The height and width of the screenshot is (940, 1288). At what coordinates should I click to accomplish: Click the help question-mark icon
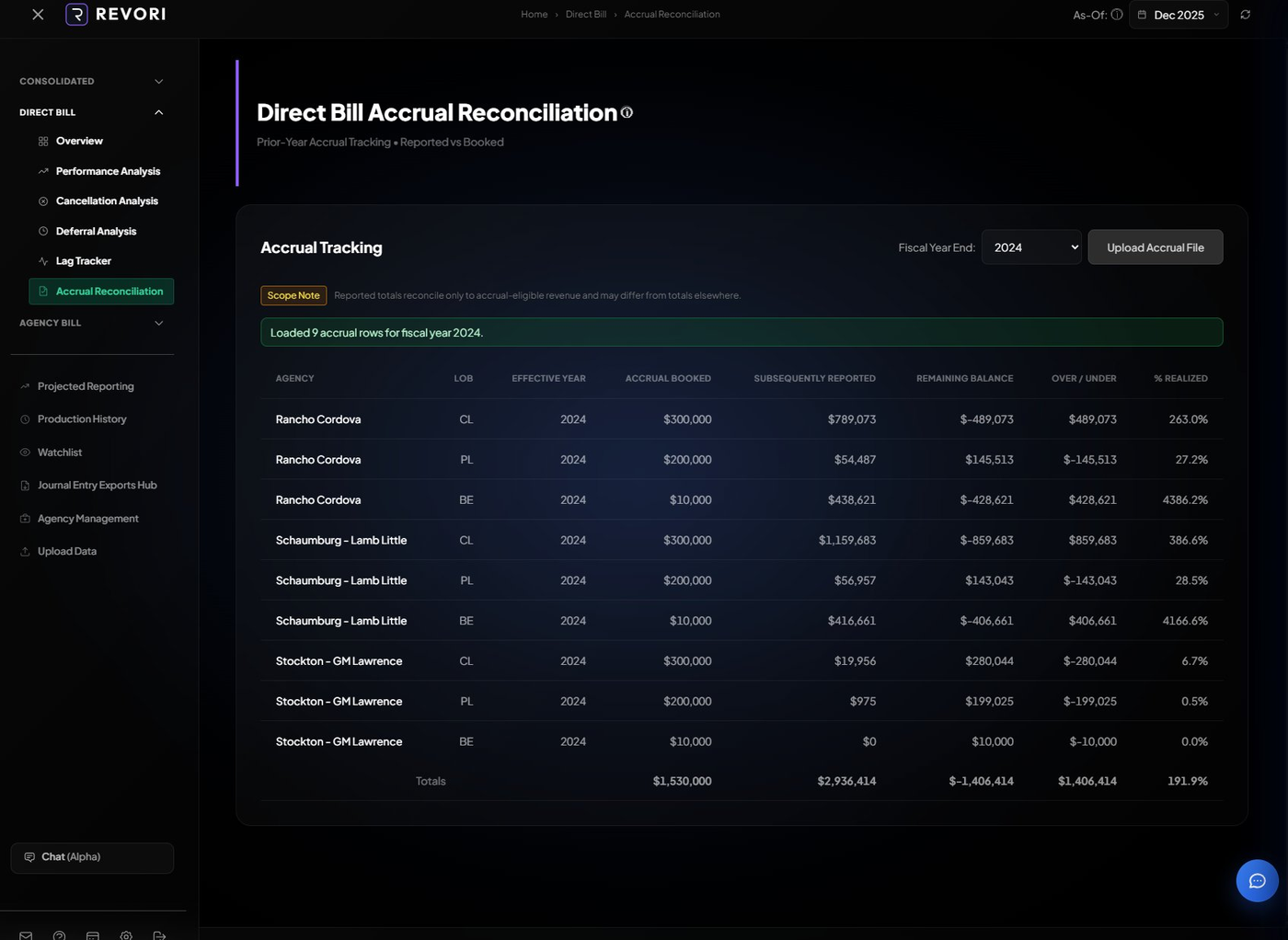tap(59, 935)
